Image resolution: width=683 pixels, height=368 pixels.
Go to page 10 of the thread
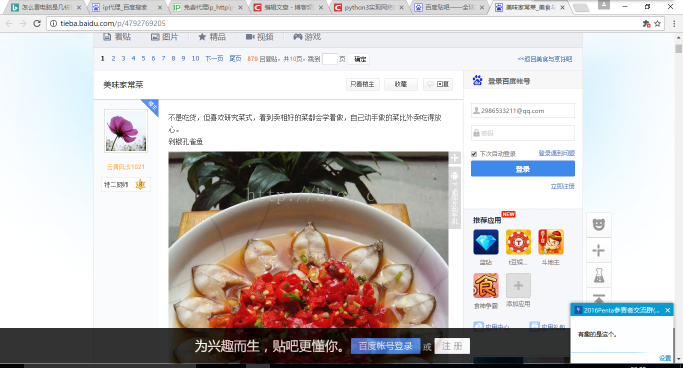pos(195,58)
